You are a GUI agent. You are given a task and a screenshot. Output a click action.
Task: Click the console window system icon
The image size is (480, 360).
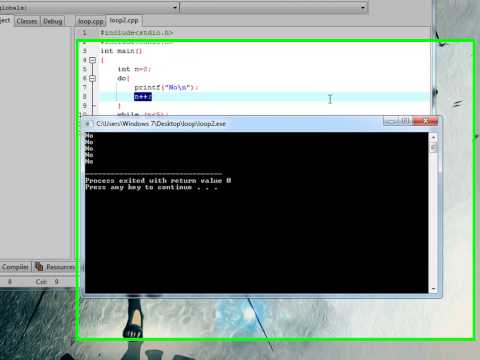88,124
